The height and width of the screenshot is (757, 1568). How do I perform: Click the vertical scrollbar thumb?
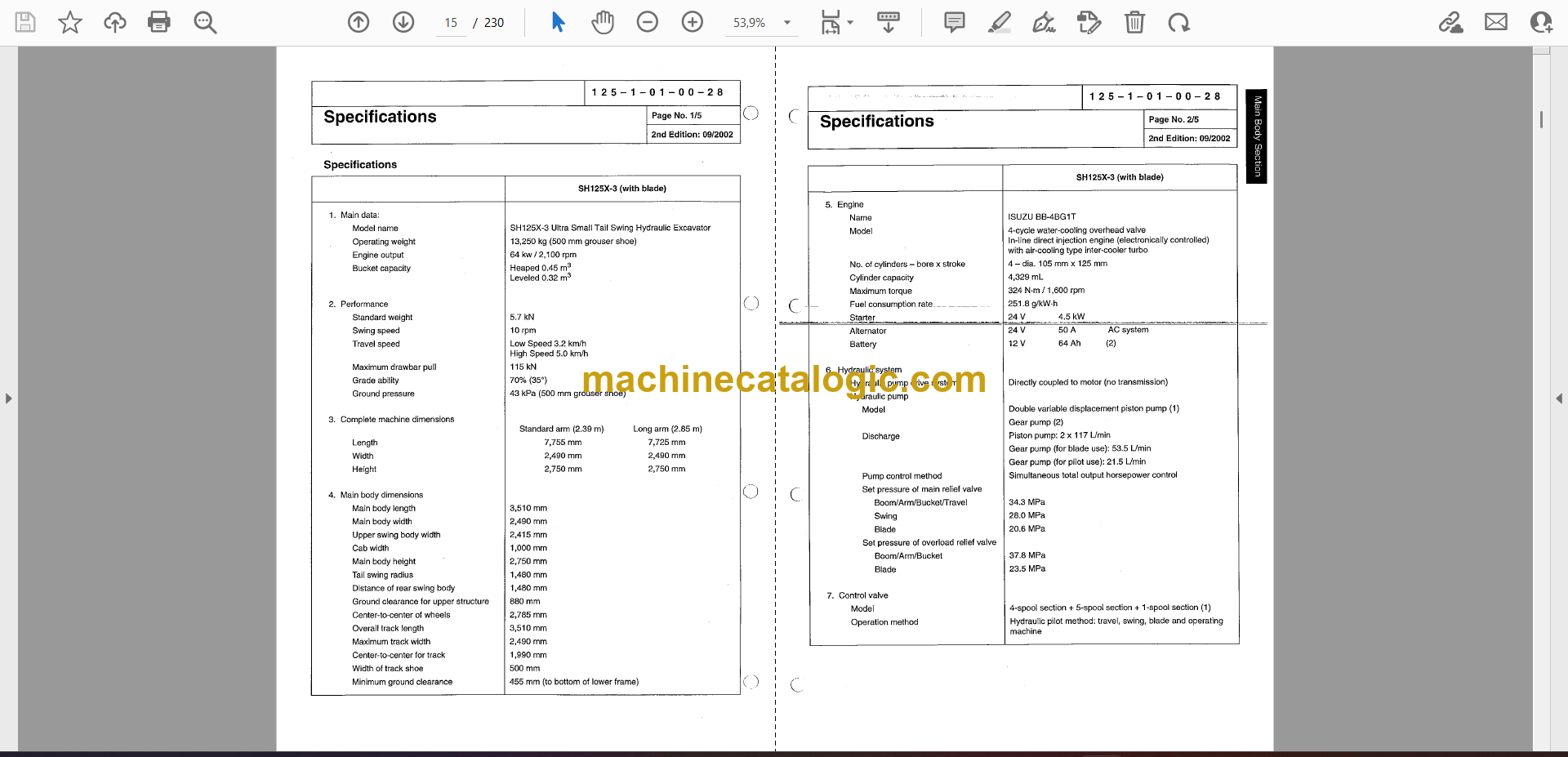coord(1541,119)
